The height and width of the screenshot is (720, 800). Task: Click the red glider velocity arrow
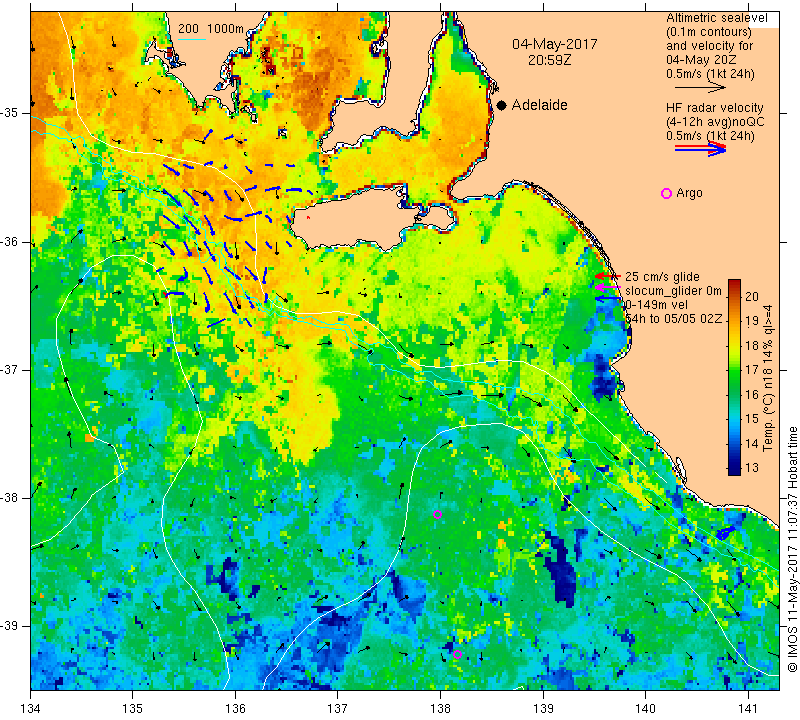(x=608, y=276)
